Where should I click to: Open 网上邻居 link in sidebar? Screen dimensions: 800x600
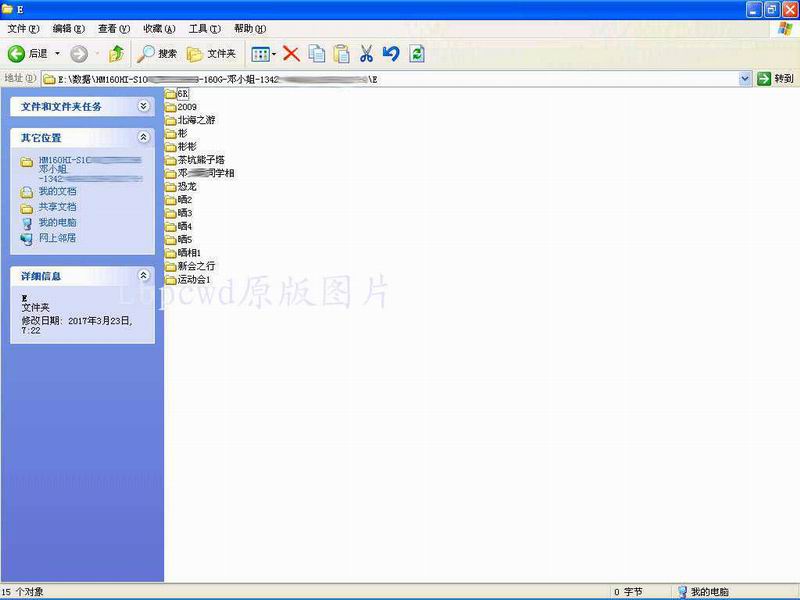point(58,238)
